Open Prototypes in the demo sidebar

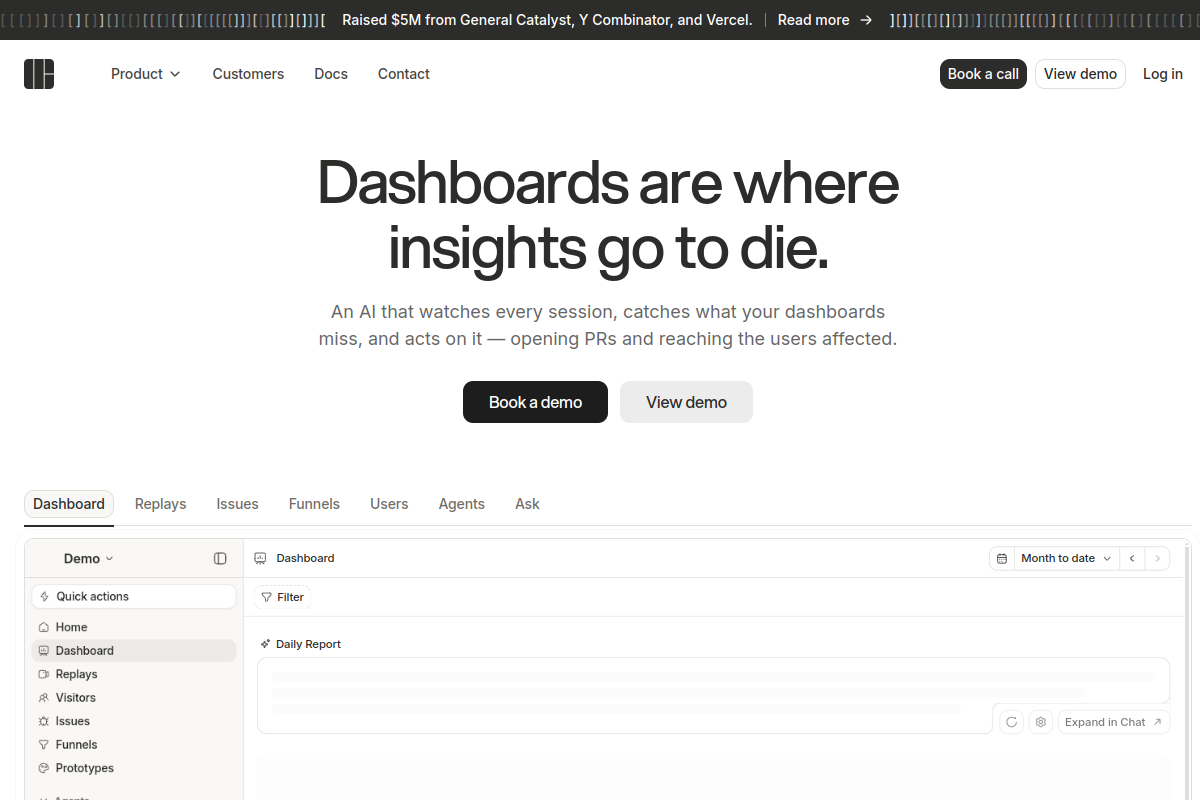point(134,768)
